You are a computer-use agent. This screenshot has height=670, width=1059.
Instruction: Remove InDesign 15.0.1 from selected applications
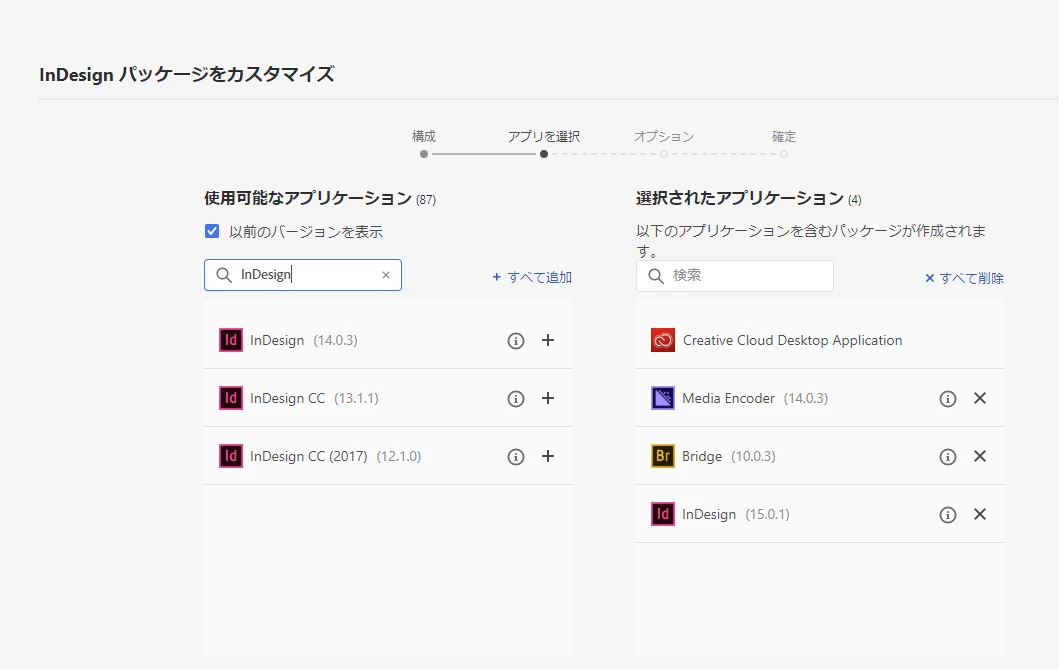tap(980, 515)
